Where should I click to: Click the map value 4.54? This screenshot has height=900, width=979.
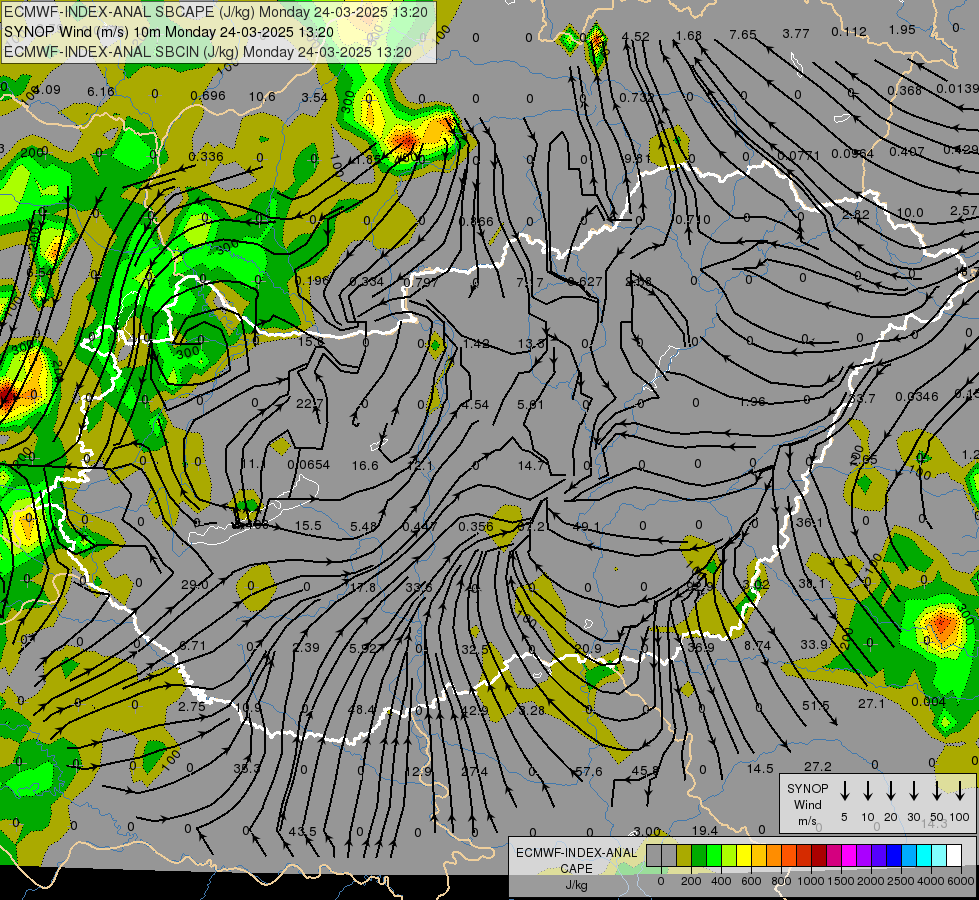tap(475, 405)
